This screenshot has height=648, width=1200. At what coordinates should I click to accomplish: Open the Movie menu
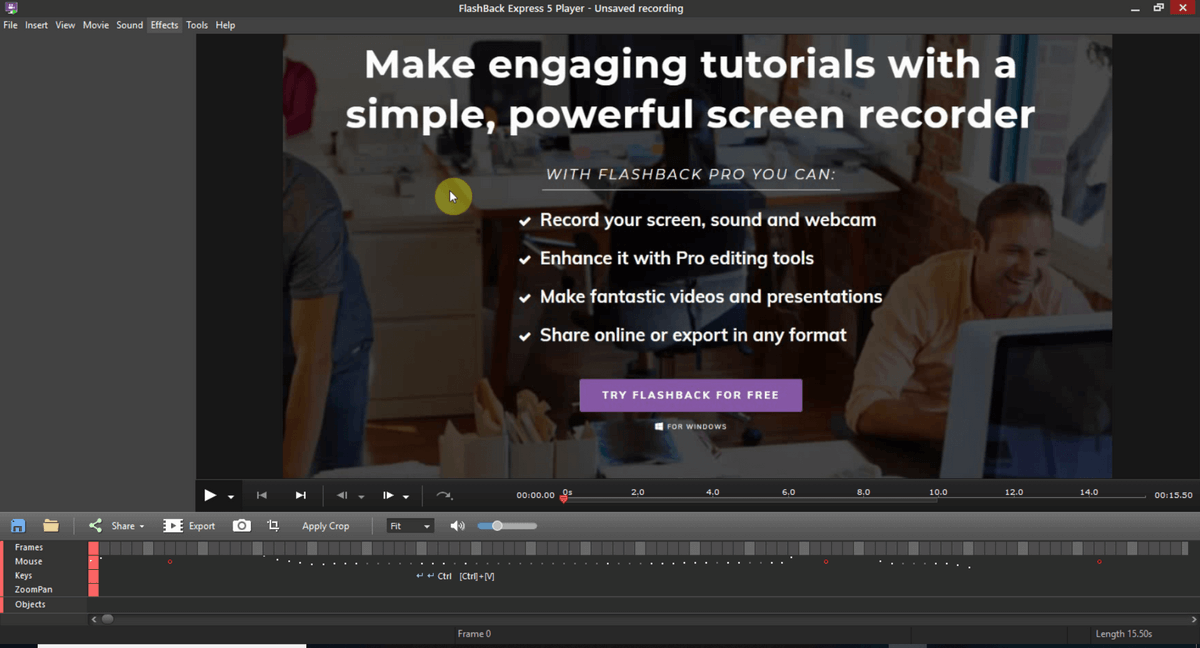[x=96, y=25]
